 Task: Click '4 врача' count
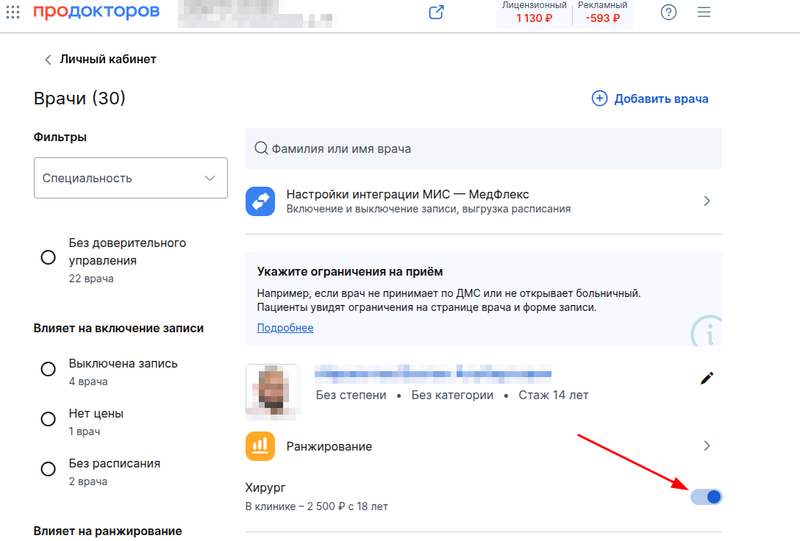coord(88,382)
